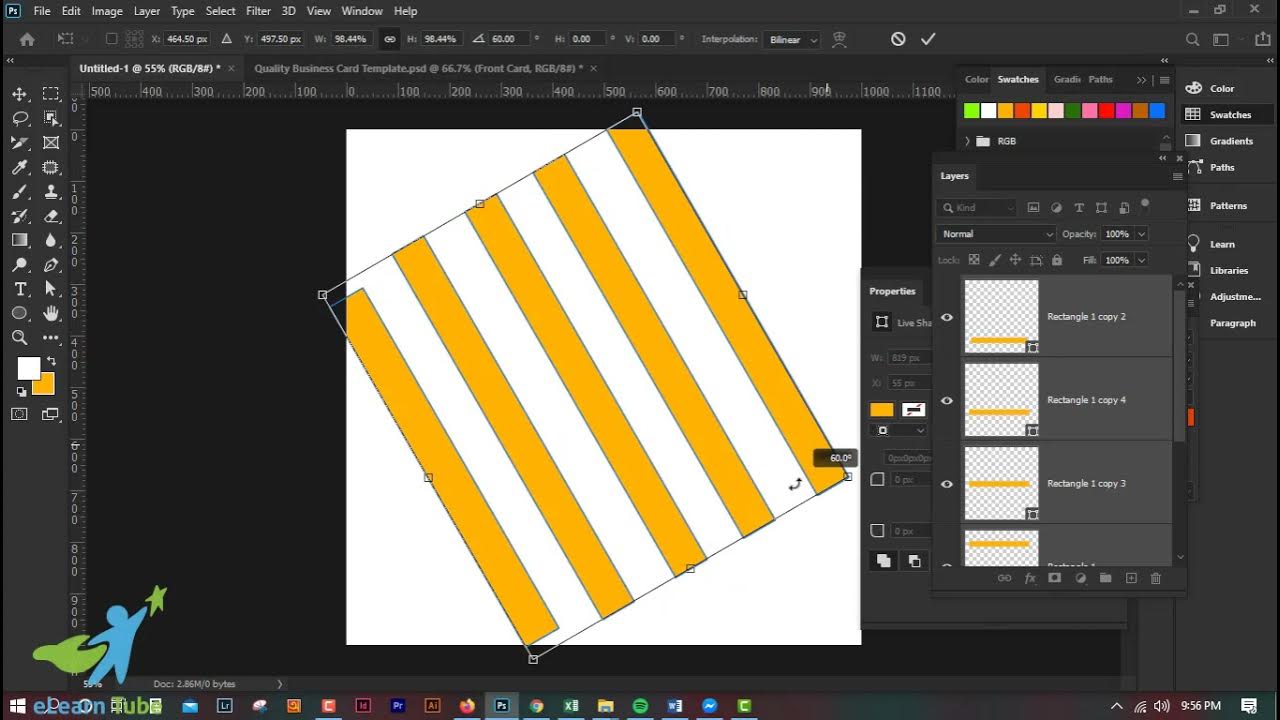
Task: Create a new layer icon
Action: (1131, 578)
